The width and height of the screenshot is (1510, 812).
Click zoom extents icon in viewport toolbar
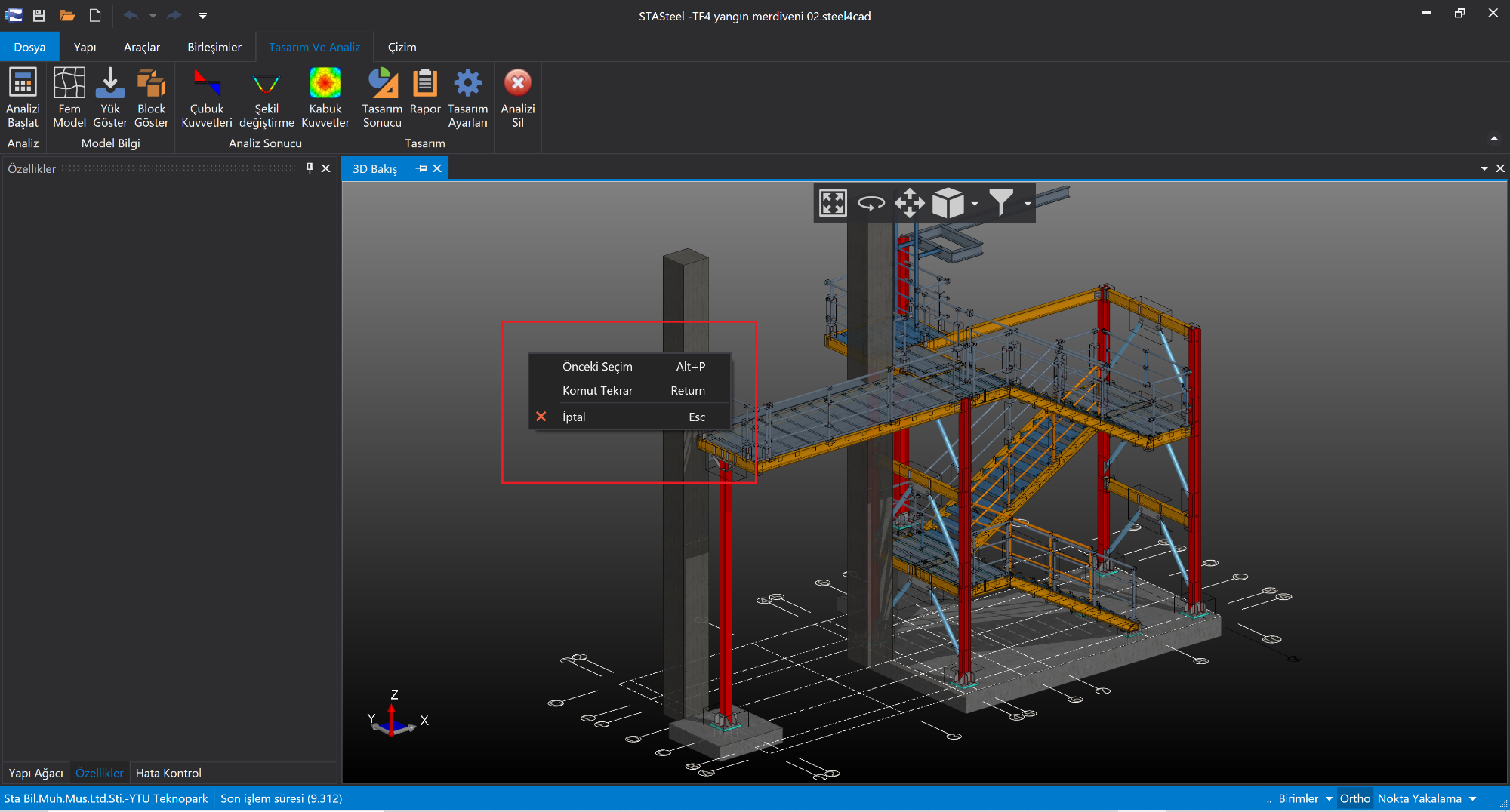(833, 203)
